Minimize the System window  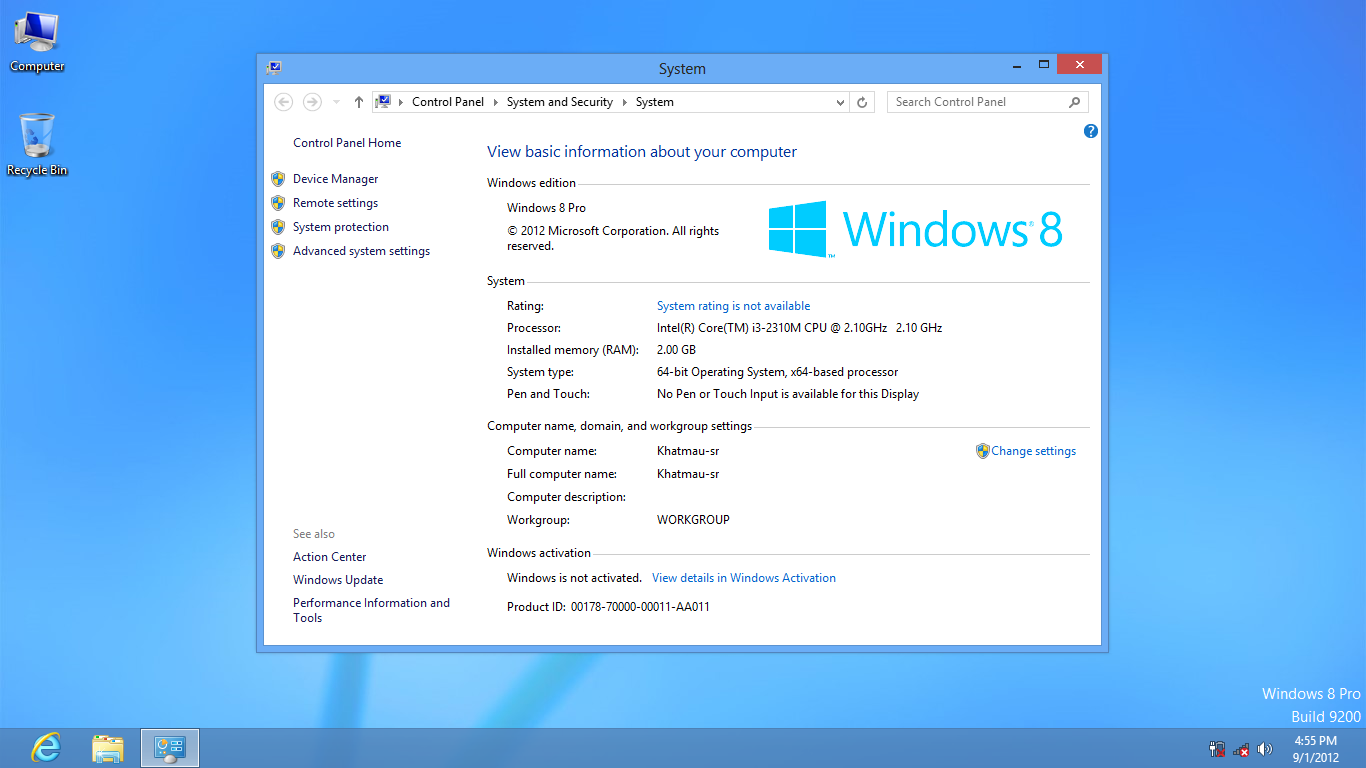click(1017, 64)
